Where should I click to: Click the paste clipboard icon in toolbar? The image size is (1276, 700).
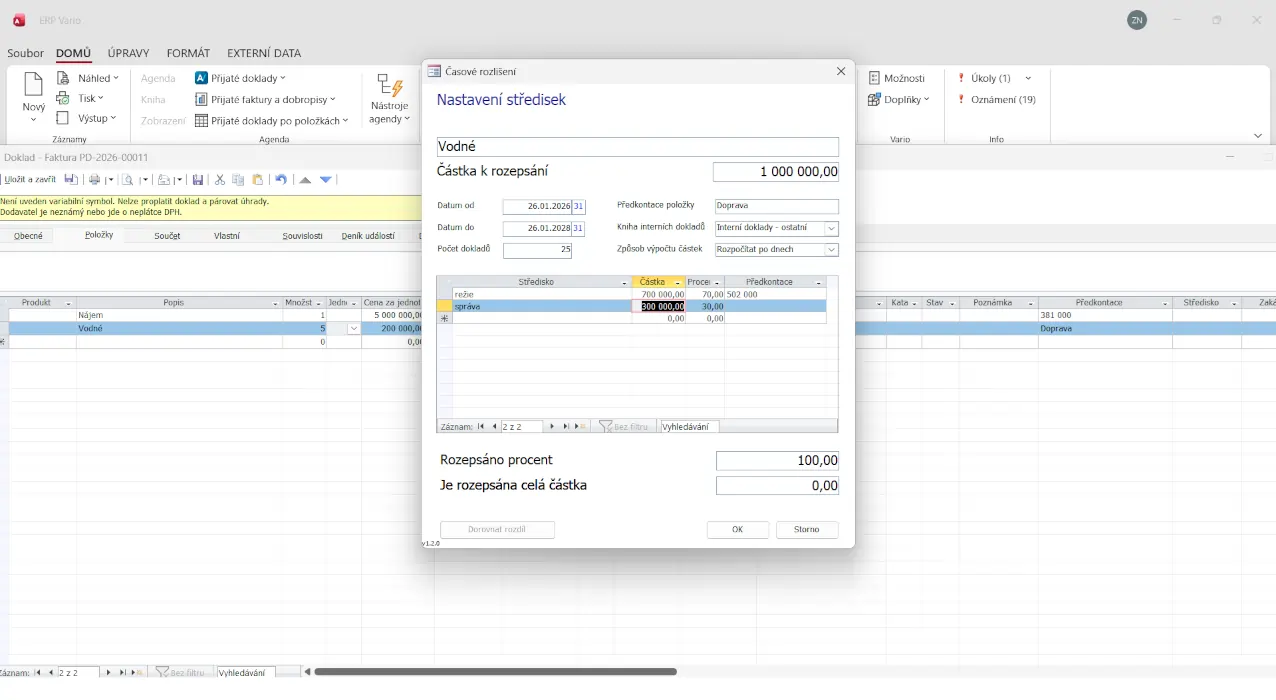[258, 180]
